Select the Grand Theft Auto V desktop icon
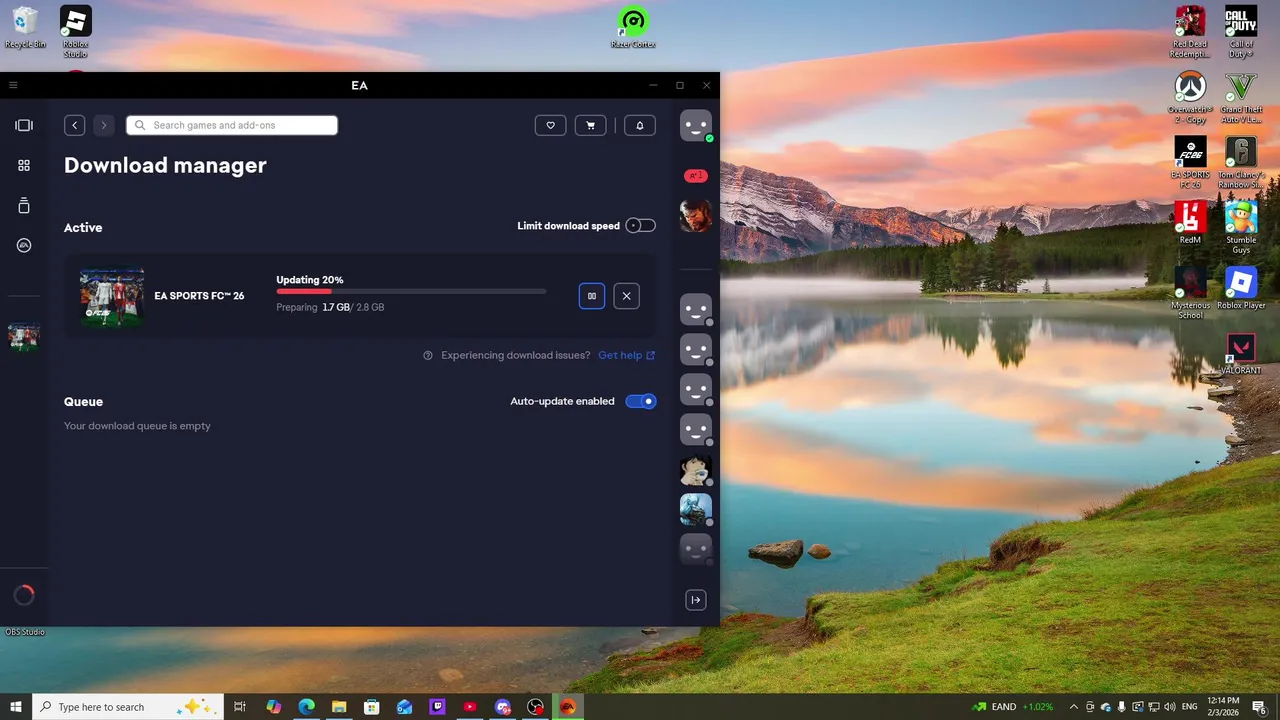The image size is (1280, 720). point(1241,97)
